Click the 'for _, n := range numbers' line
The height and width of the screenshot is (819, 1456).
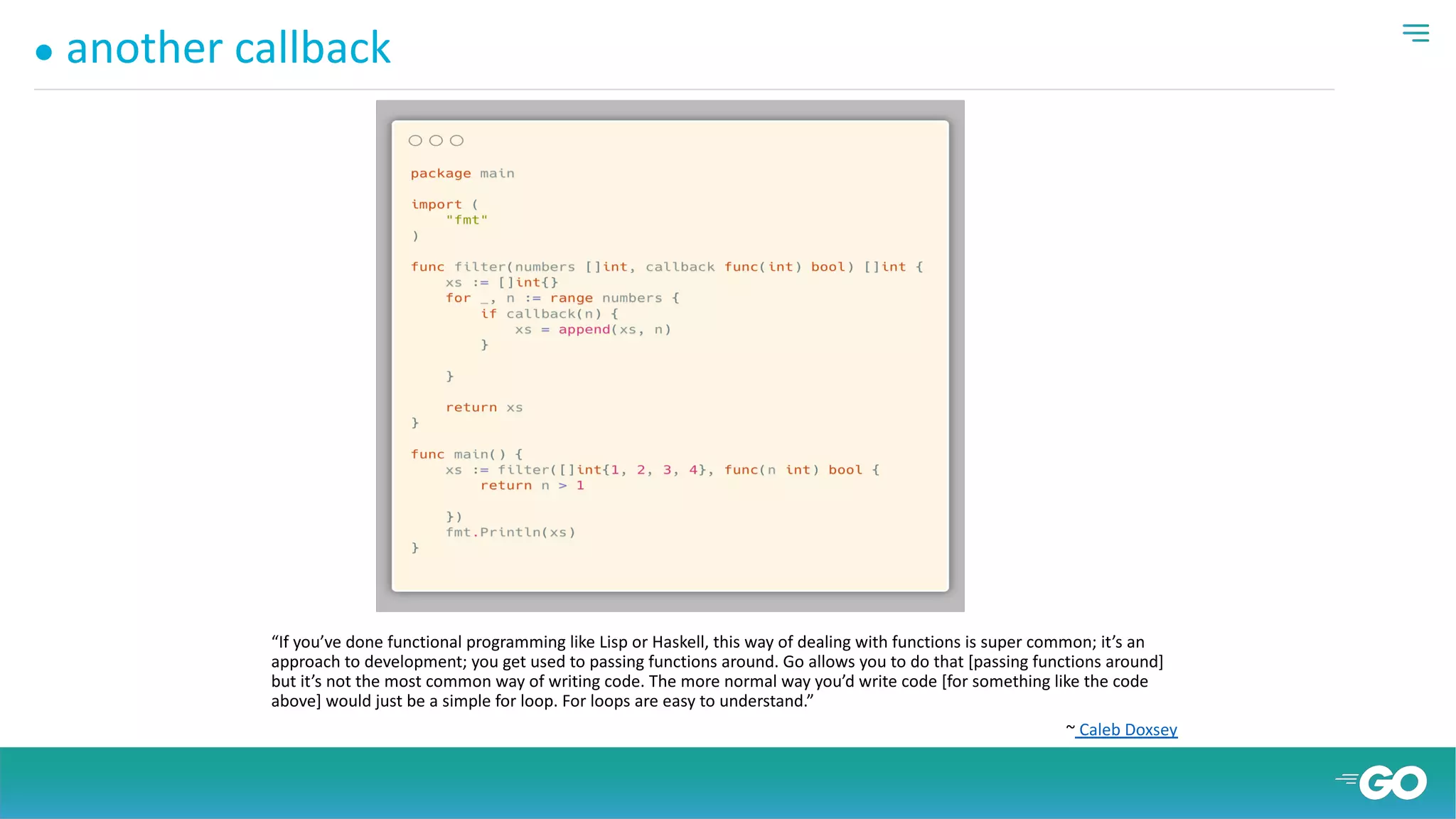pos(562,299)
